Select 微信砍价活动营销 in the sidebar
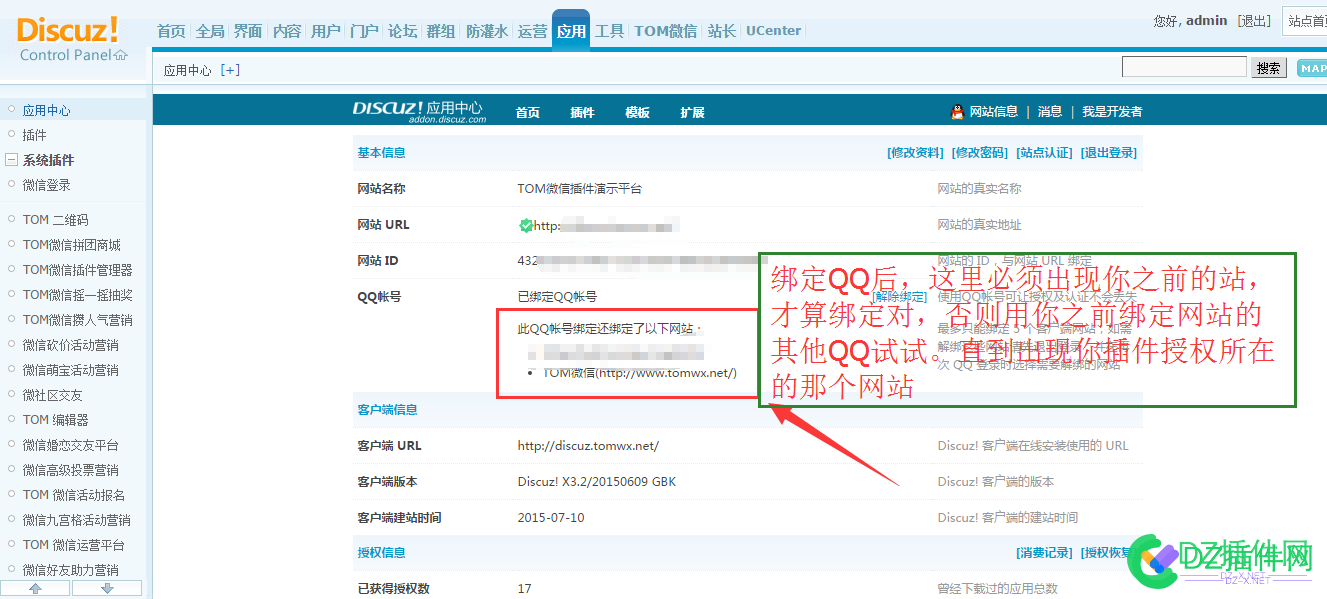The image size is (1327, 599). tap(71, 345)
